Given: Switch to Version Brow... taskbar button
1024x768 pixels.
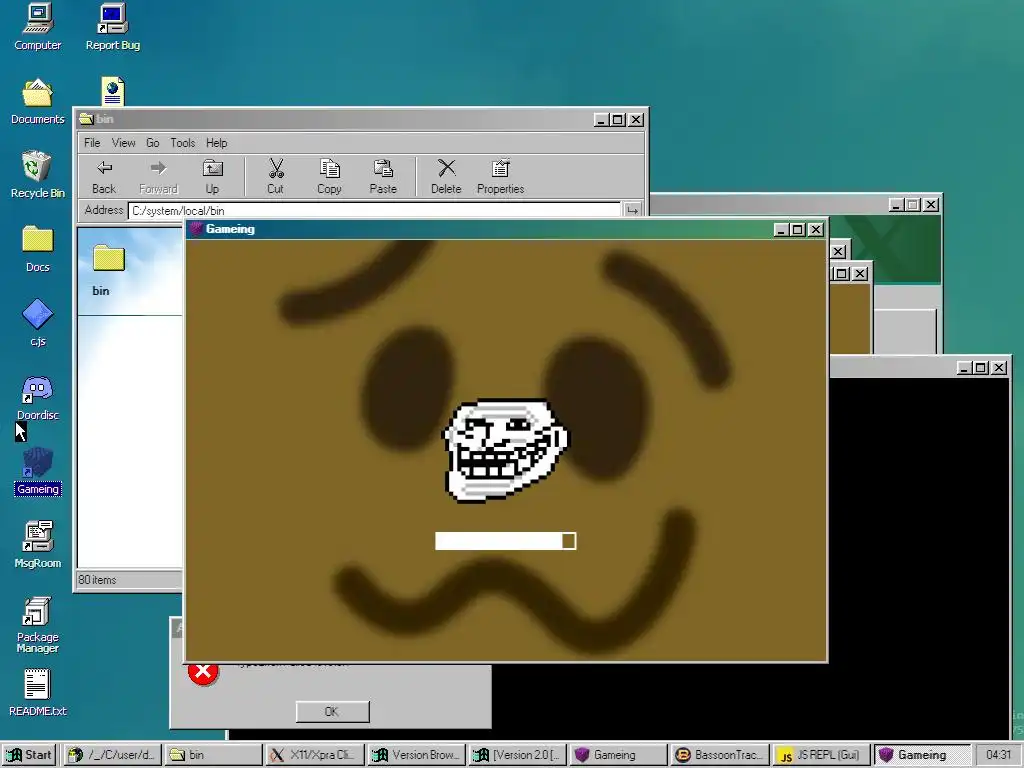Looking at the screenshot, I should 416,755.
